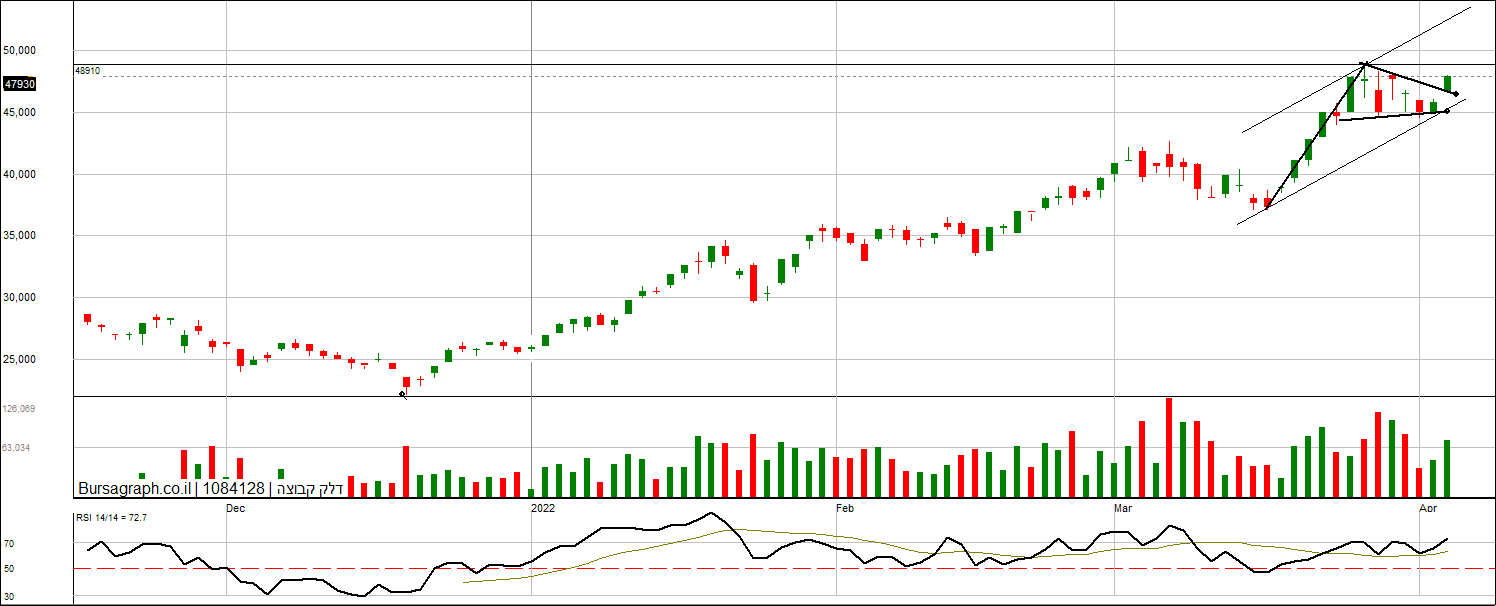1496x606 pixels.
Task: Select the upper triangle line's right endpoint marker
Action: [x=1456, y=94]
